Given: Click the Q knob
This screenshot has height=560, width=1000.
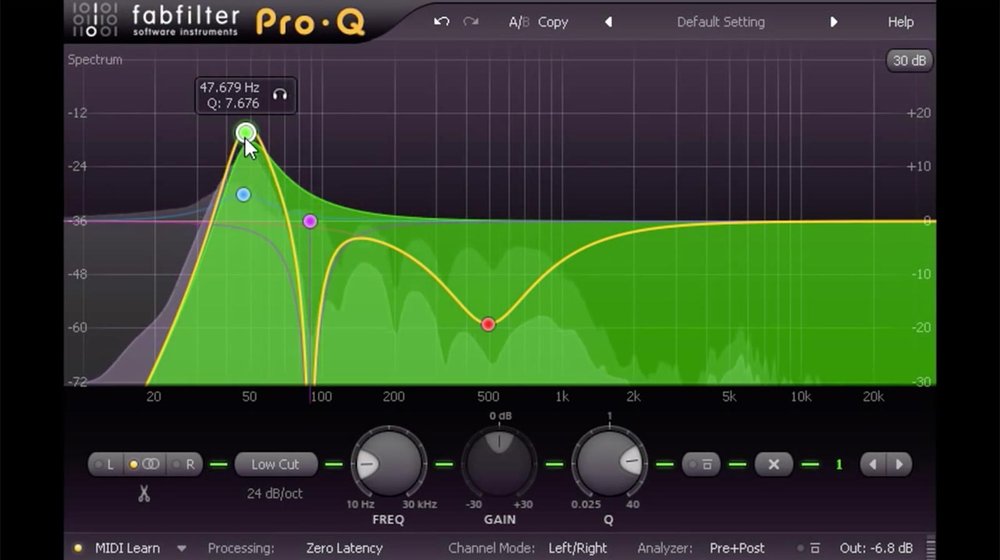Looking at the screenshot, I should [x=609, y=464].
